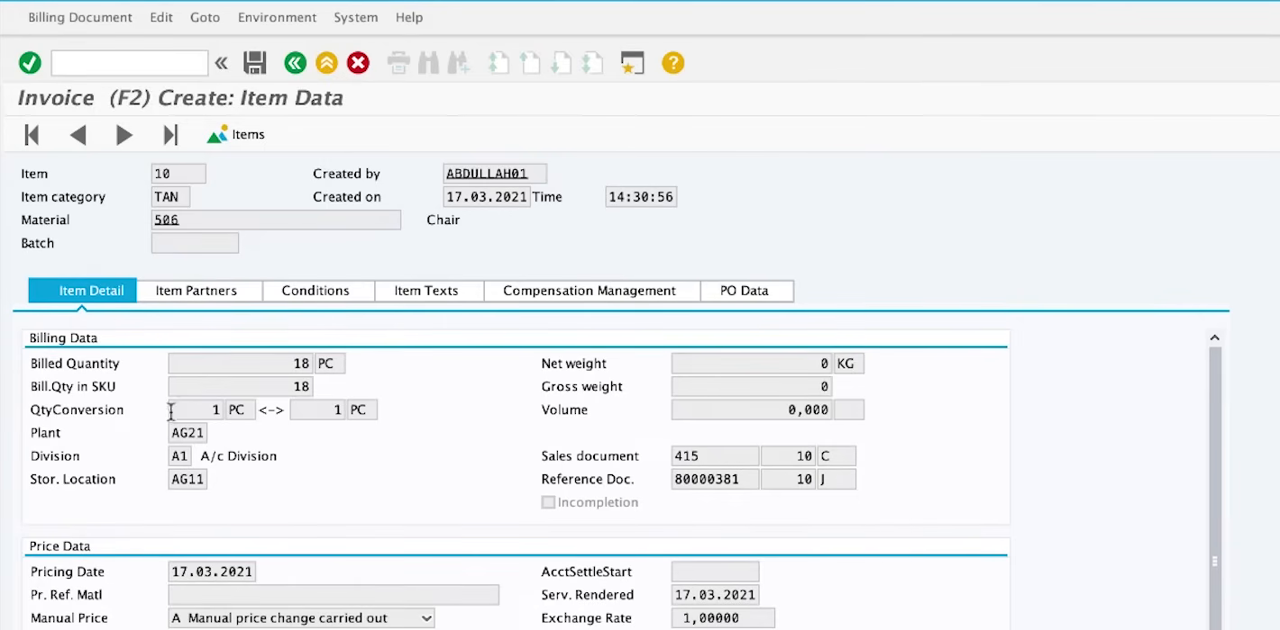Open the System menu
The height and width of the screenshot is (630, 1280).
point(356,17)
